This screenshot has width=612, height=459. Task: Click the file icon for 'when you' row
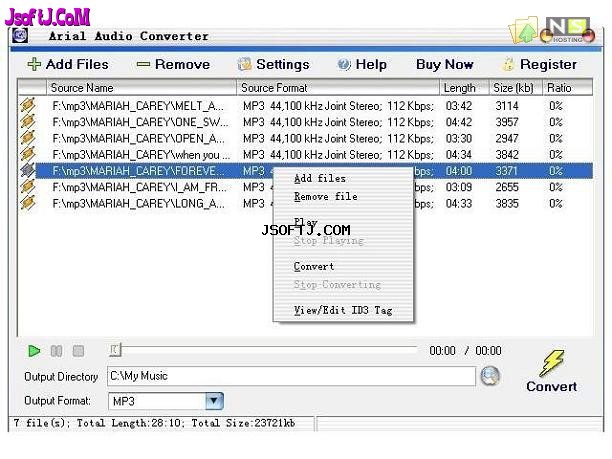tap(28, 154)
